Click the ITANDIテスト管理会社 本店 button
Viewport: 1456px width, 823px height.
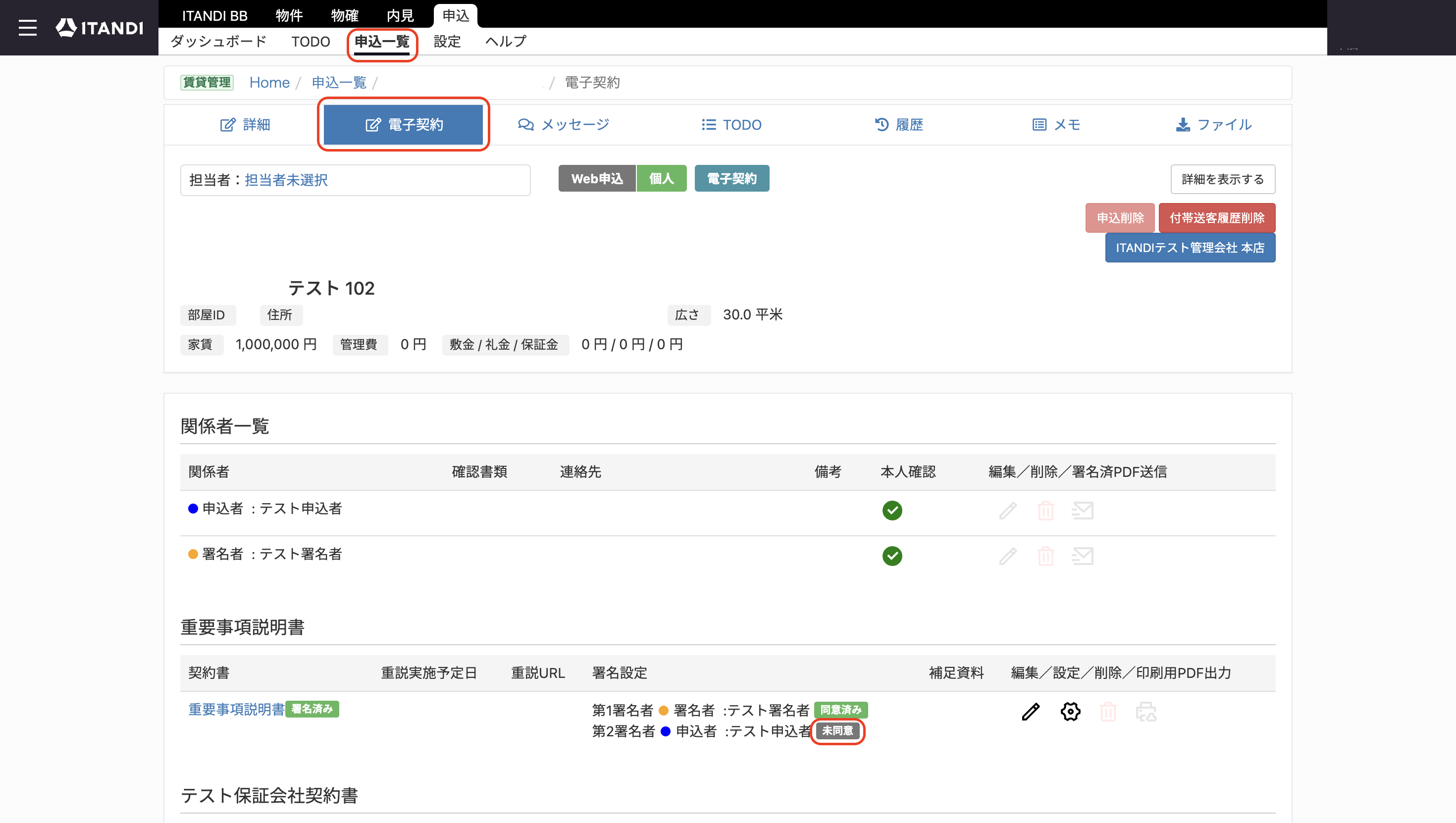[1190, 248]
